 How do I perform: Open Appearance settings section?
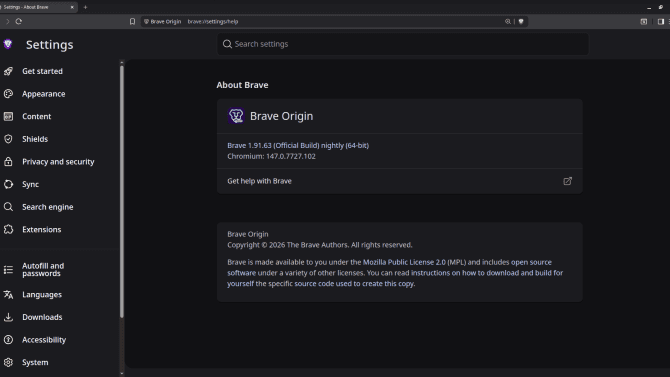(x=44, y=94)
